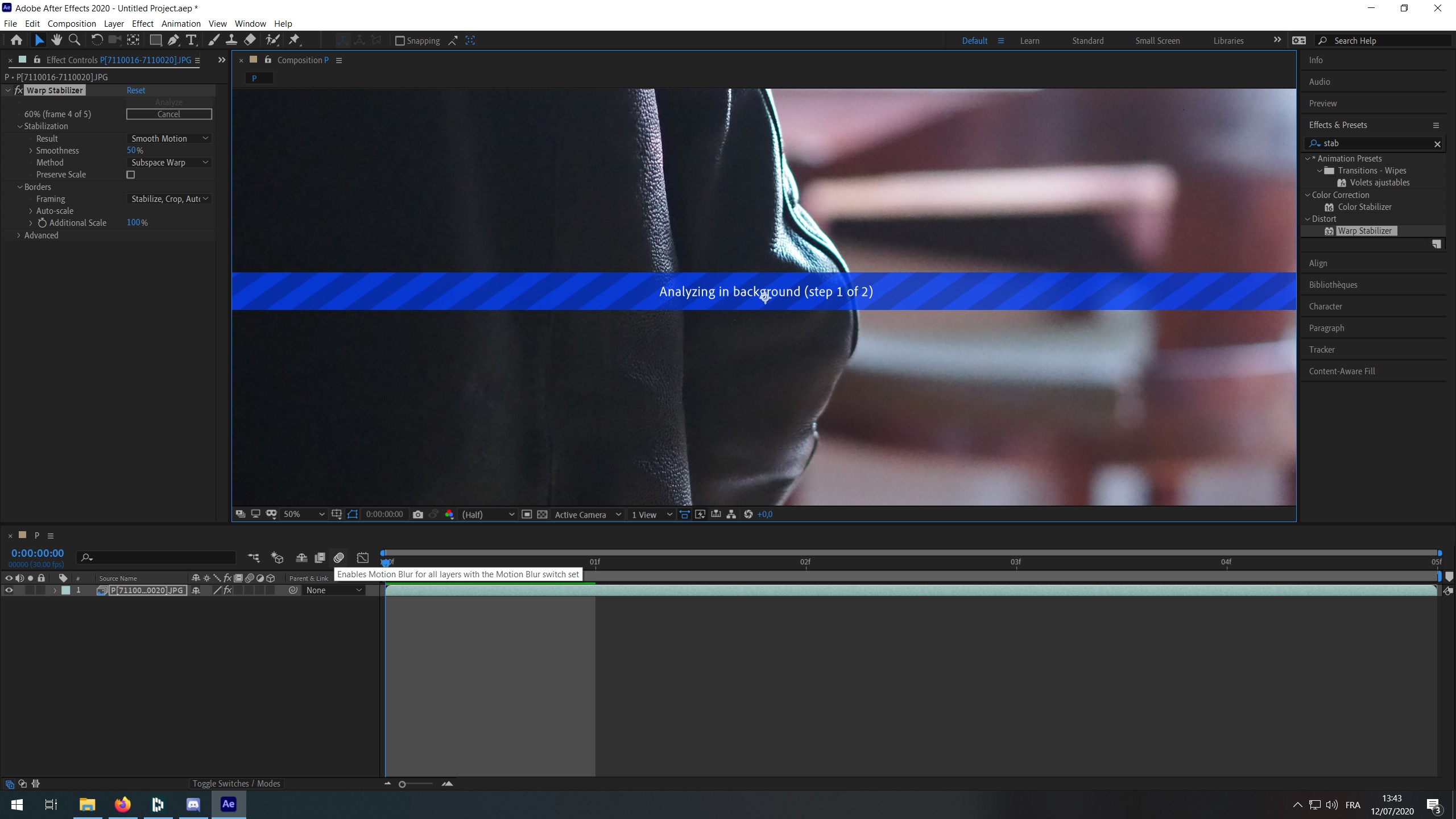The image size is (1456, 819).
Task: Activate the Clone Stamp tool
Action: (x=231, y=40)
